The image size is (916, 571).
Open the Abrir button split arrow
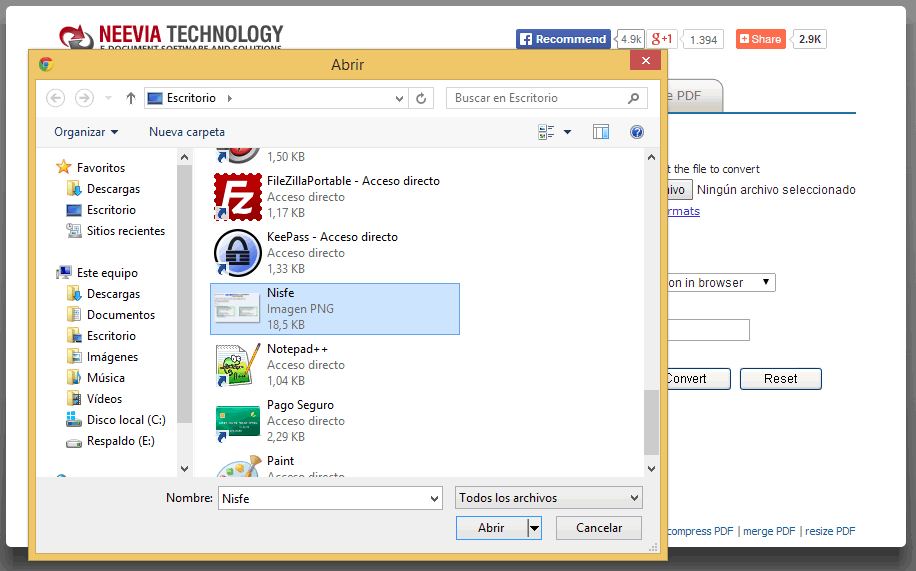point(535,528)
